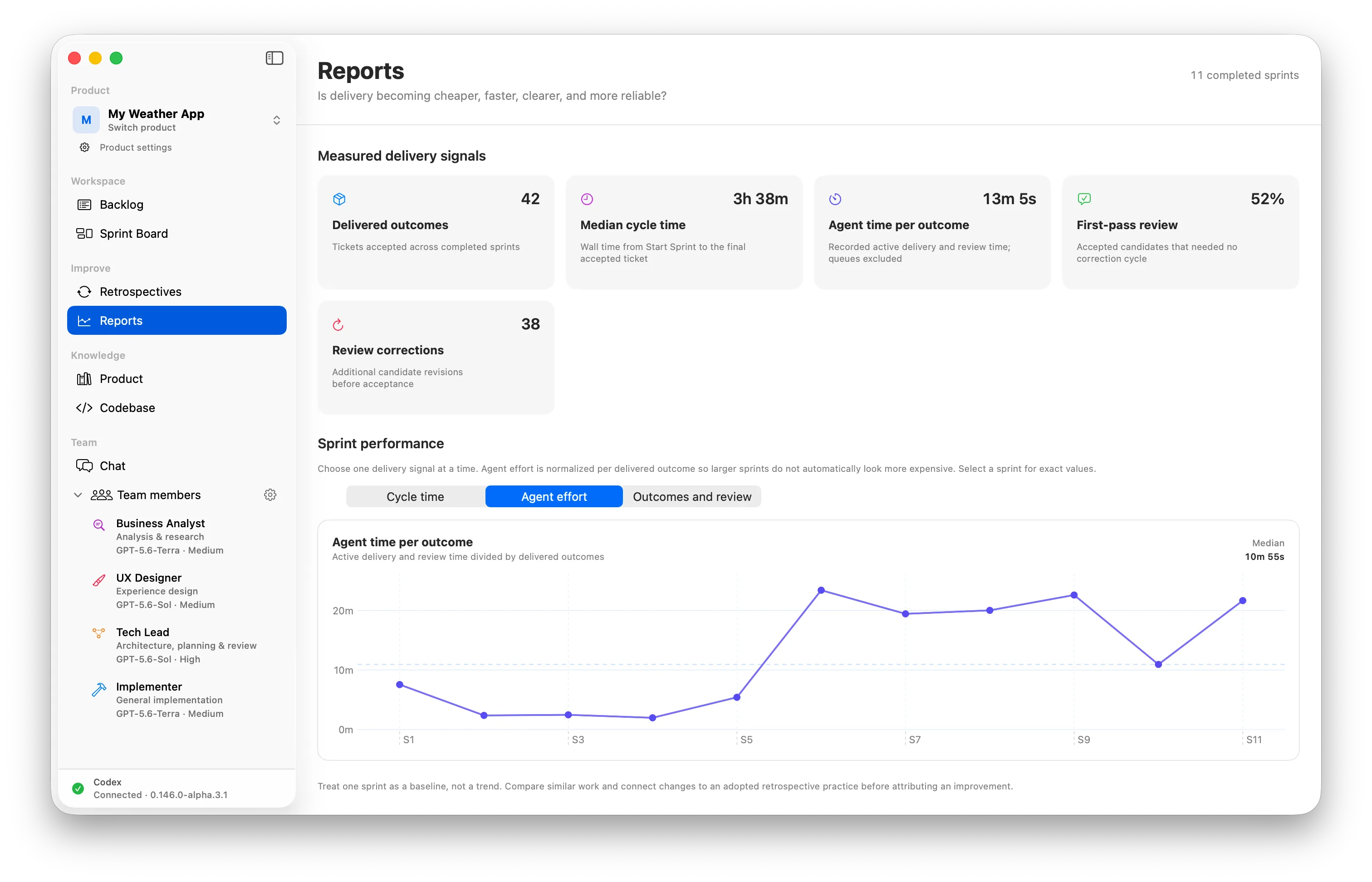The width and height of the screenshot is (1372, 882).
Task: Select the Outcomes and review segment
Action: pyautogui.click(x=692, y=496)
